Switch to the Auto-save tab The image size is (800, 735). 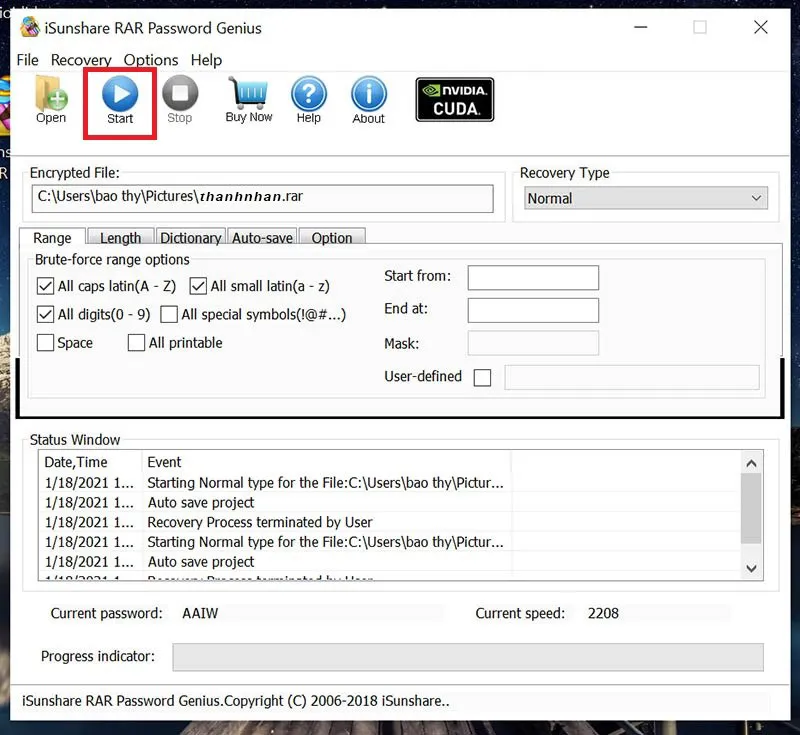(x=262, y=238)
